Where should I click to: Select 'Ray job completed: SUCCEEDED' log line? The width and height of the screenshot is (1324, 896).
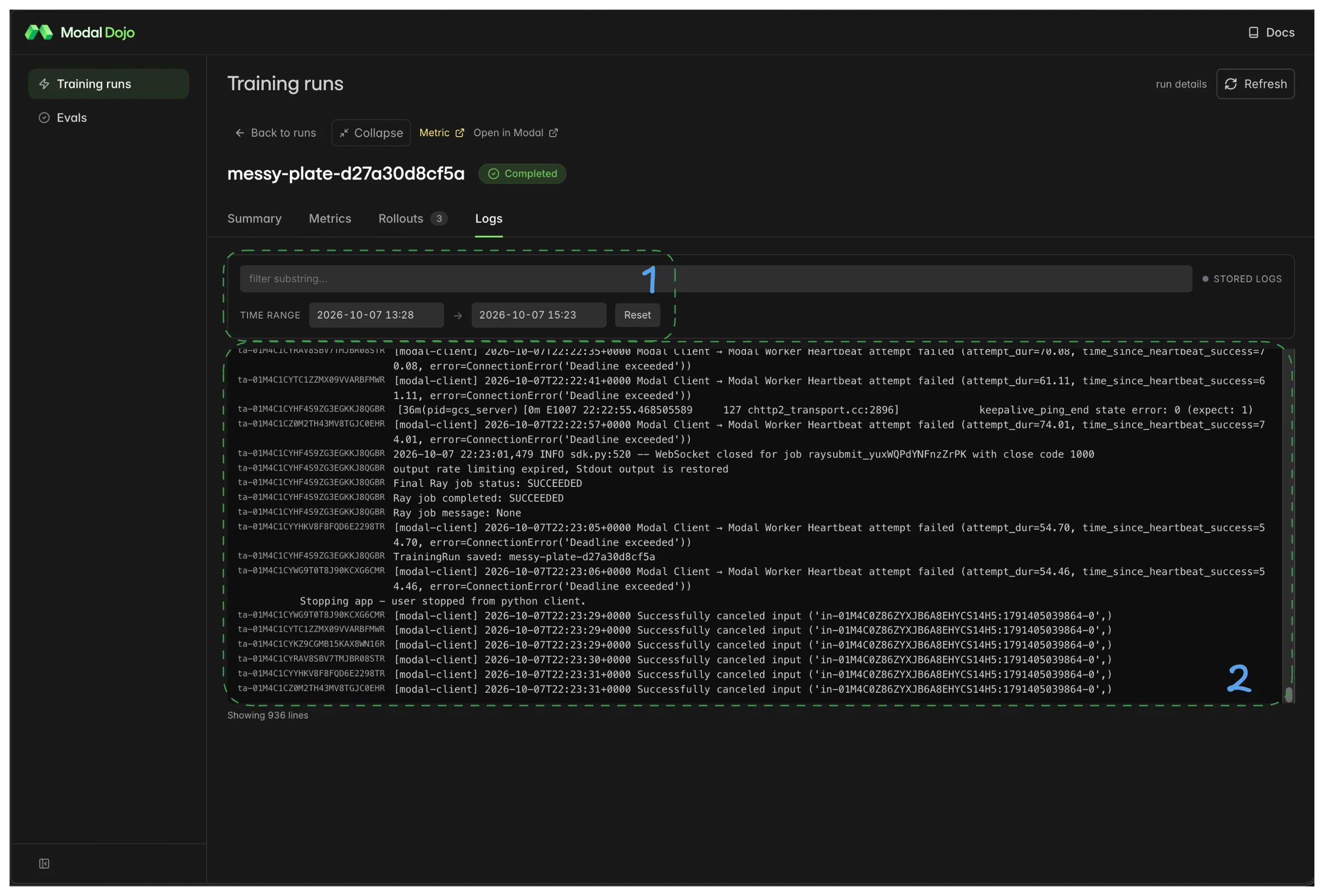[478, 498]
